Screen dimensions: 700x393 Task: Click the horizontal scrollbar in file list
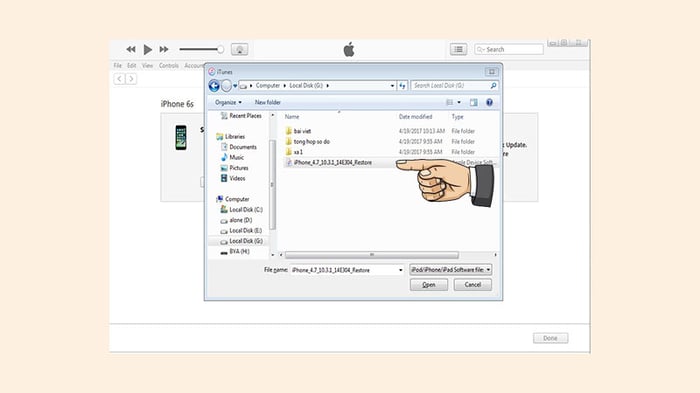tap(372, 255)
